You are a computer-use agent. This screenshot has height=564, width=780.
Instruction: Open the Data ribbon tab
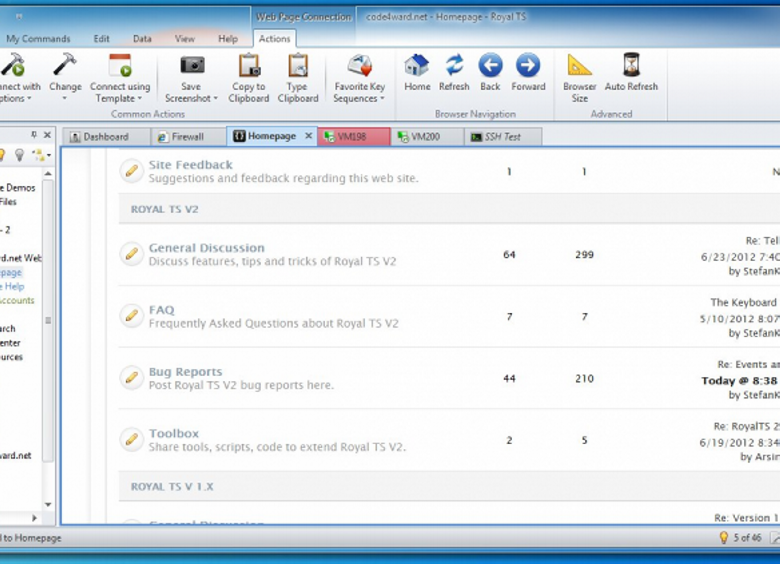(142, 39)
